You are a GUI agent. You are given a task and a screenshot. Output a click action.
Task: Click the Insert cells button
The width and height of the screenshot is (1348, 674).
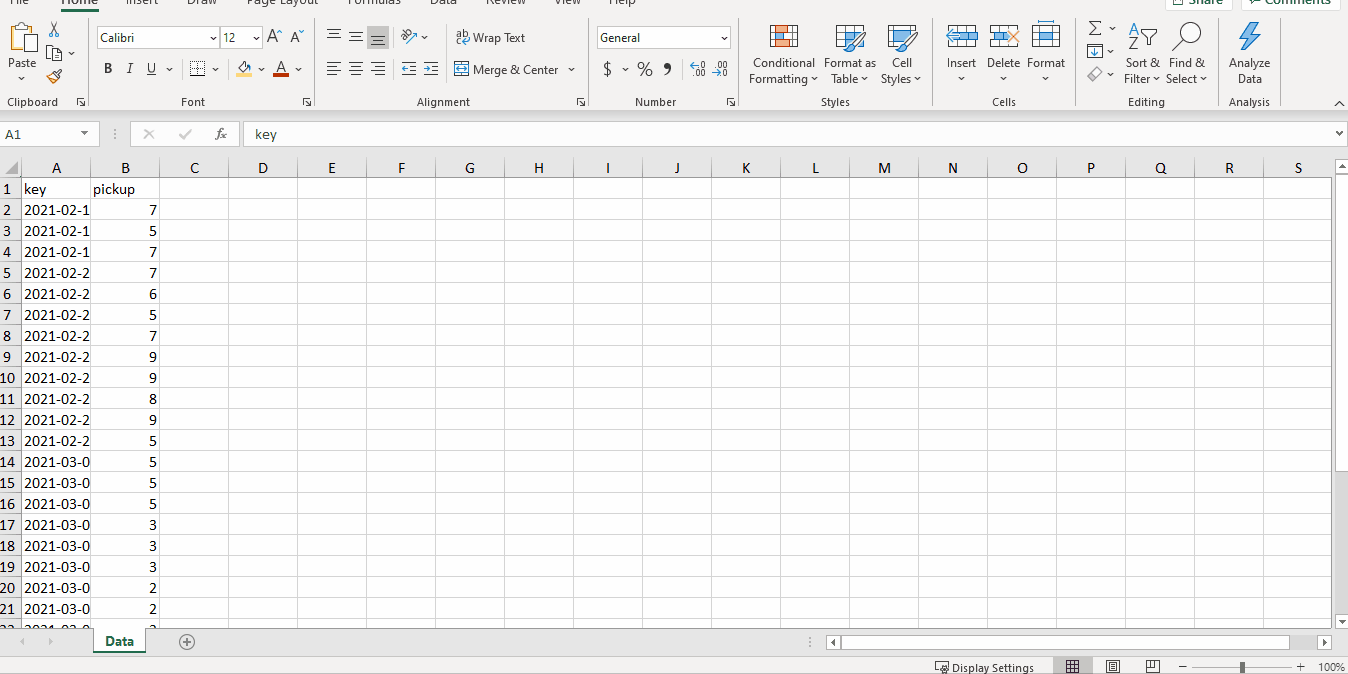point(961,54)
